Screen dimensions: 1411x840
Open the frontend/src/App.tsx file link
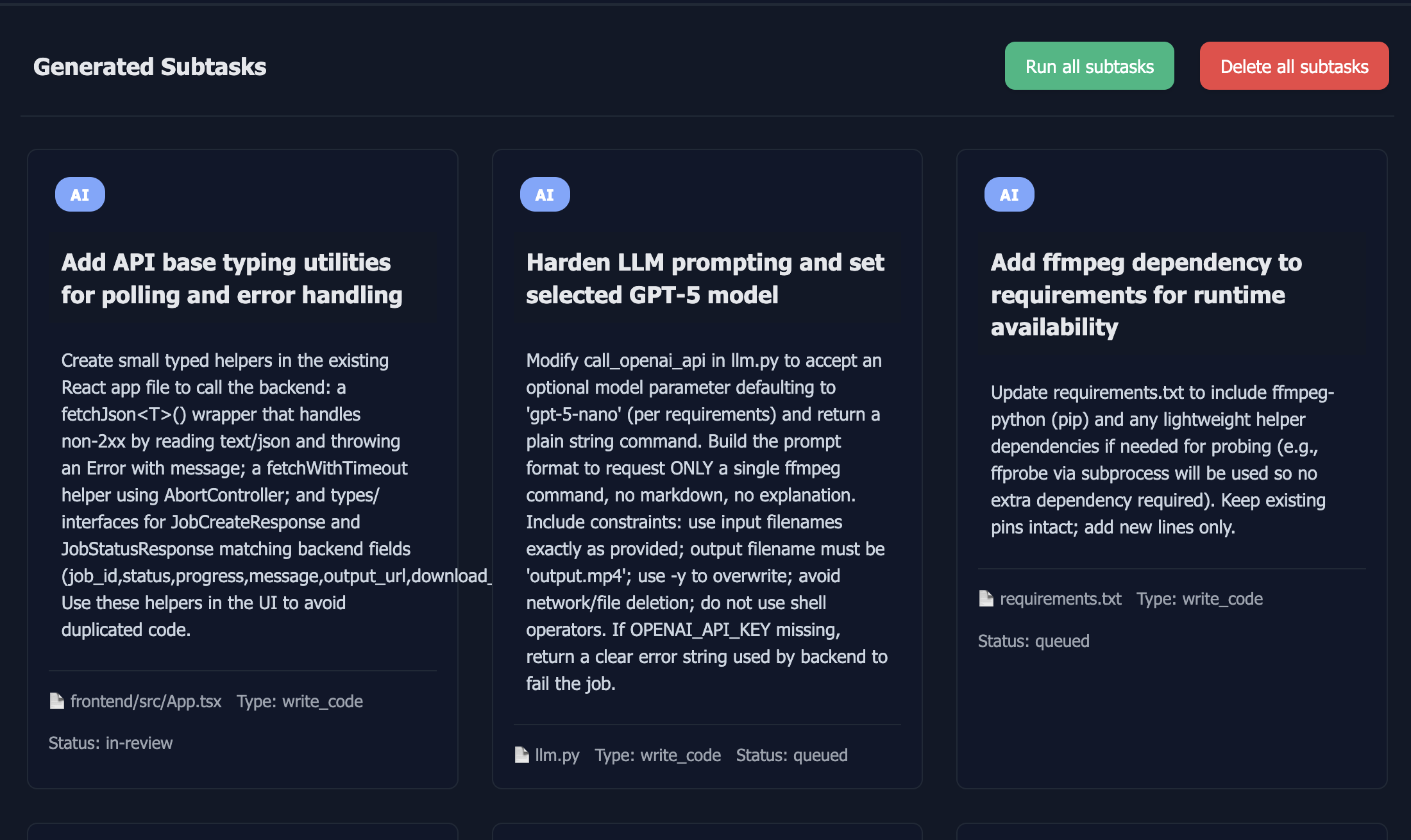(x=146, y=701)
